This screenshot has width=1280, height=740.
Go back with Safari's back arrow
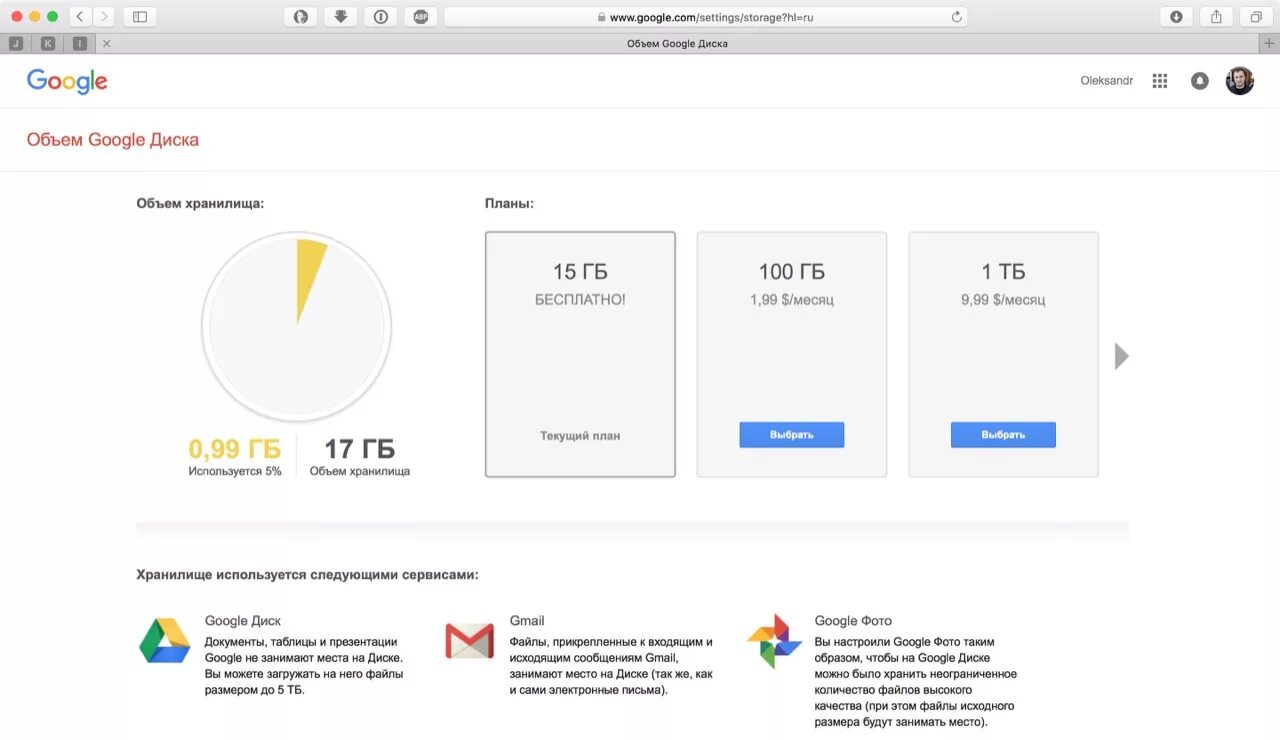(x=80, y=17)
